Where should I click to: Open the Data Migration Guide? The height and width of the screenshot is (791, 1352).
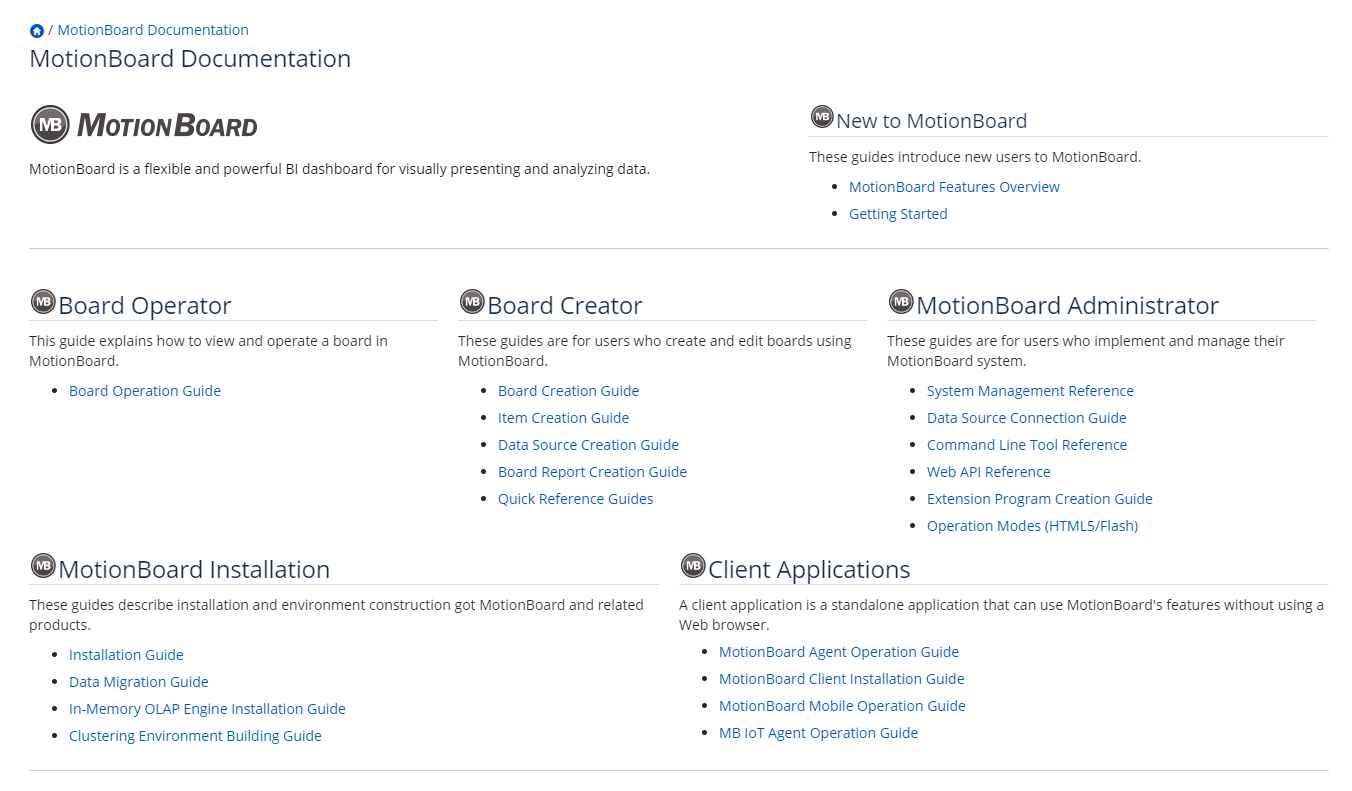click(x=139, y=682)
